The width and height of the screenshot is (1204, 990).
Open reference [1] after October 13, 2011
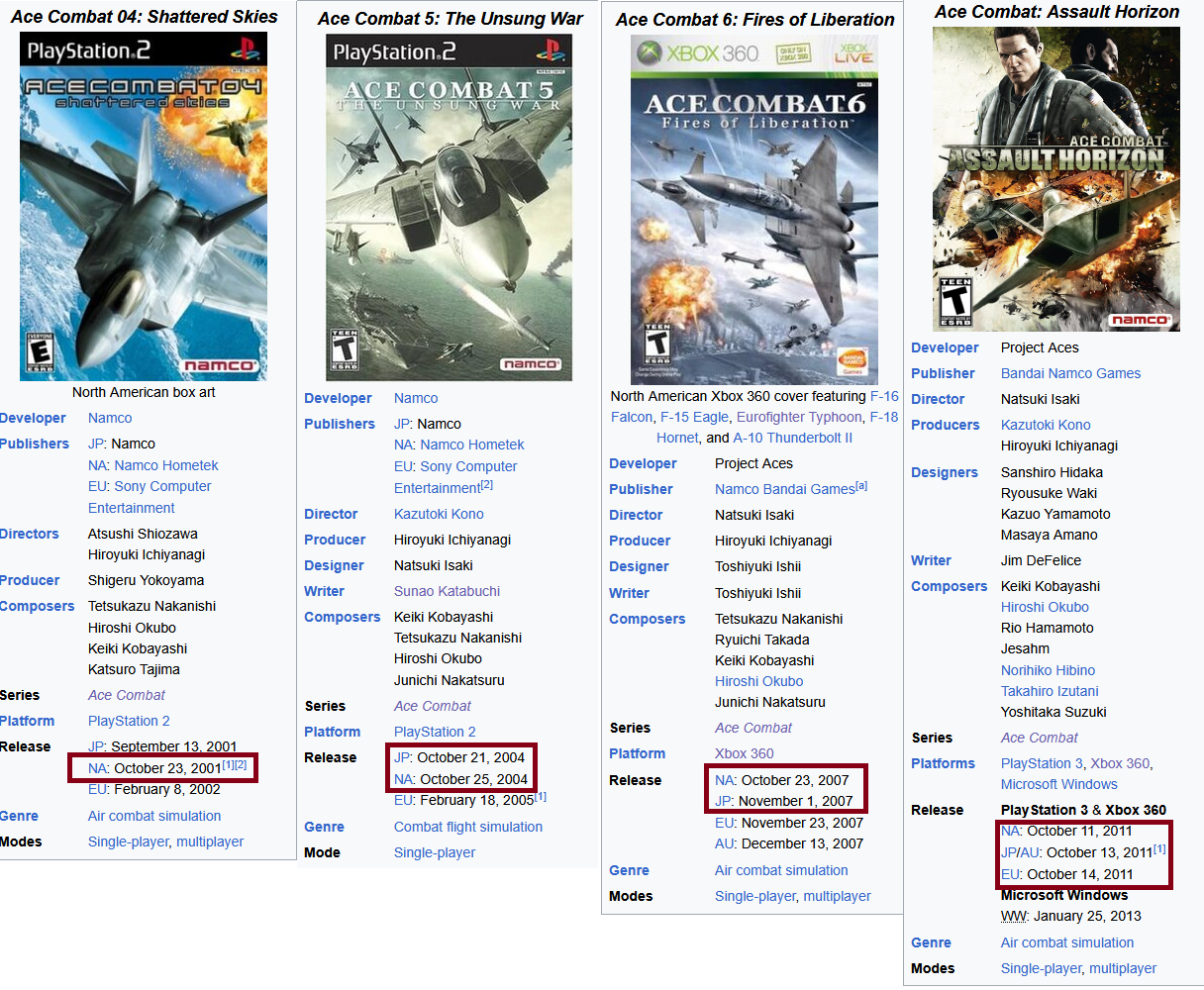1159,848
